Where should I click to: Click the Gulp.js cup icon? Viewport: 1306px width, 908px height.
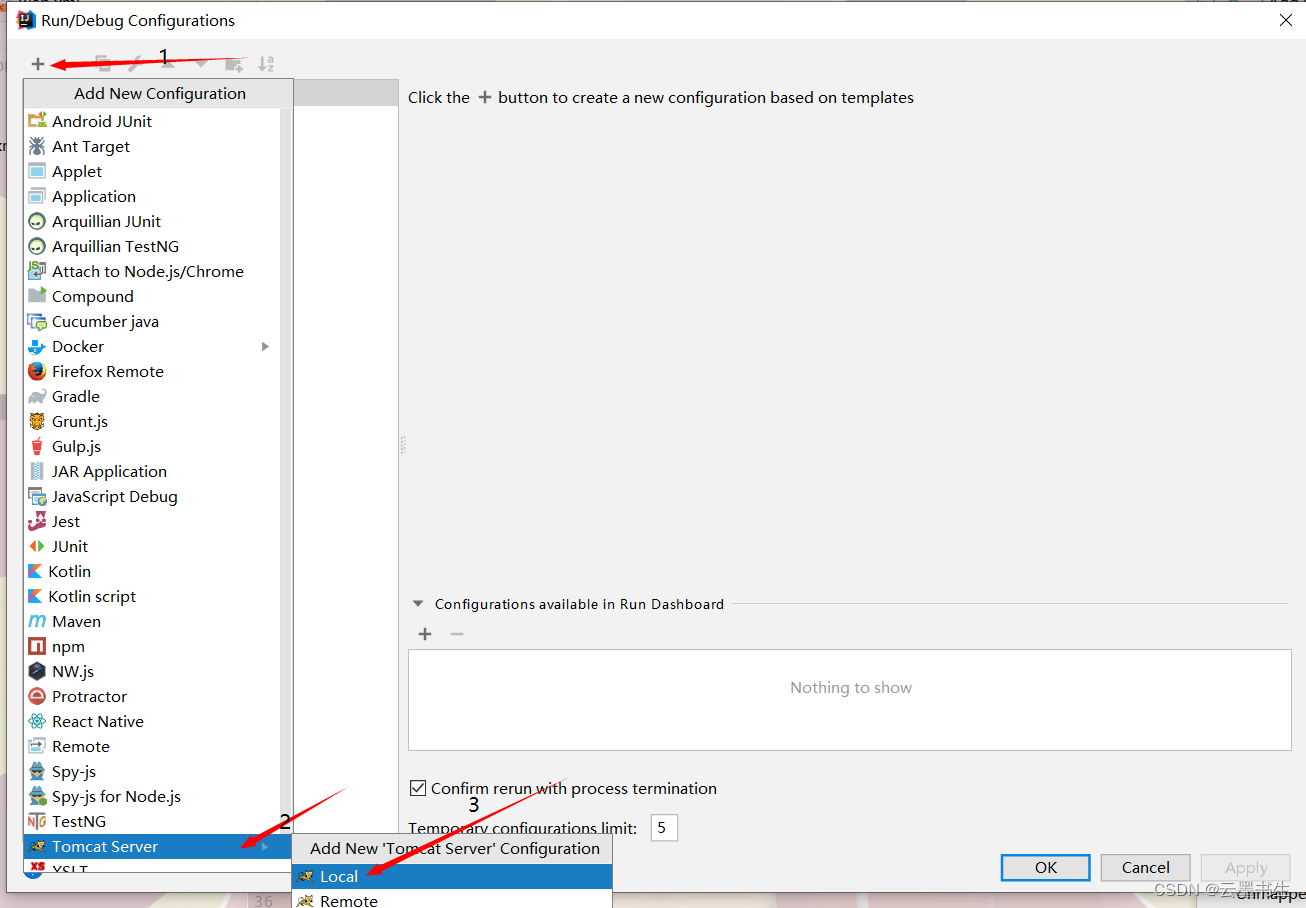pos(37,446)
